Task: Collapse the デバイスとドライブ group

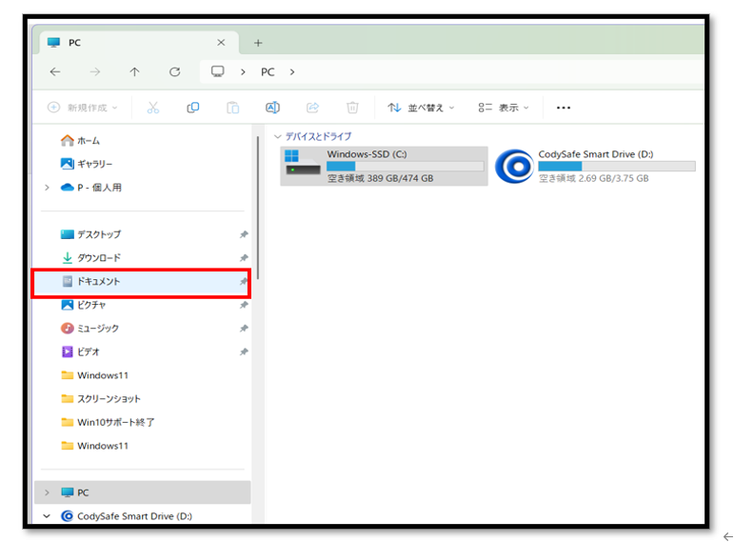Action: 278,137
